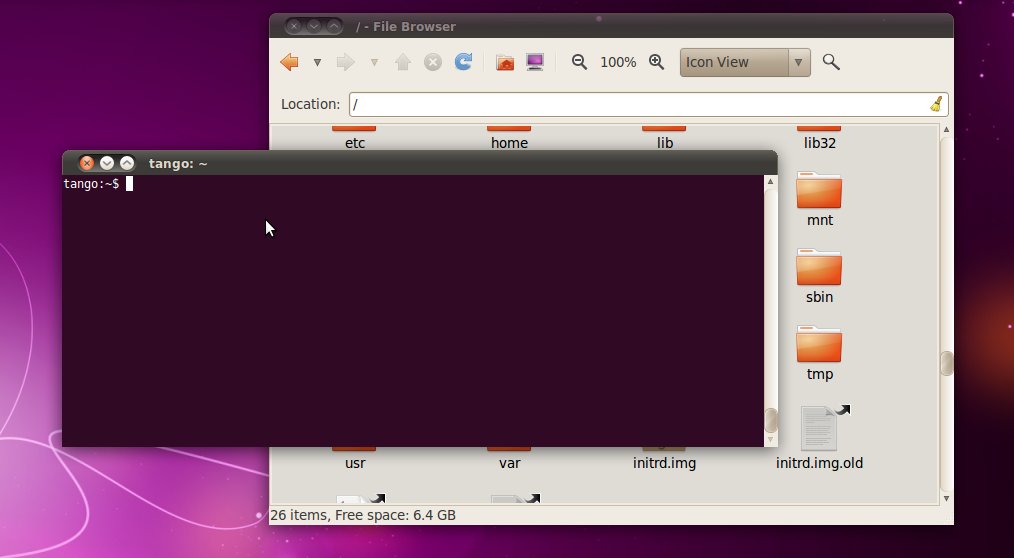Clear location with the broom icon
Screen dimensions: 1014x558
[936, 104]
